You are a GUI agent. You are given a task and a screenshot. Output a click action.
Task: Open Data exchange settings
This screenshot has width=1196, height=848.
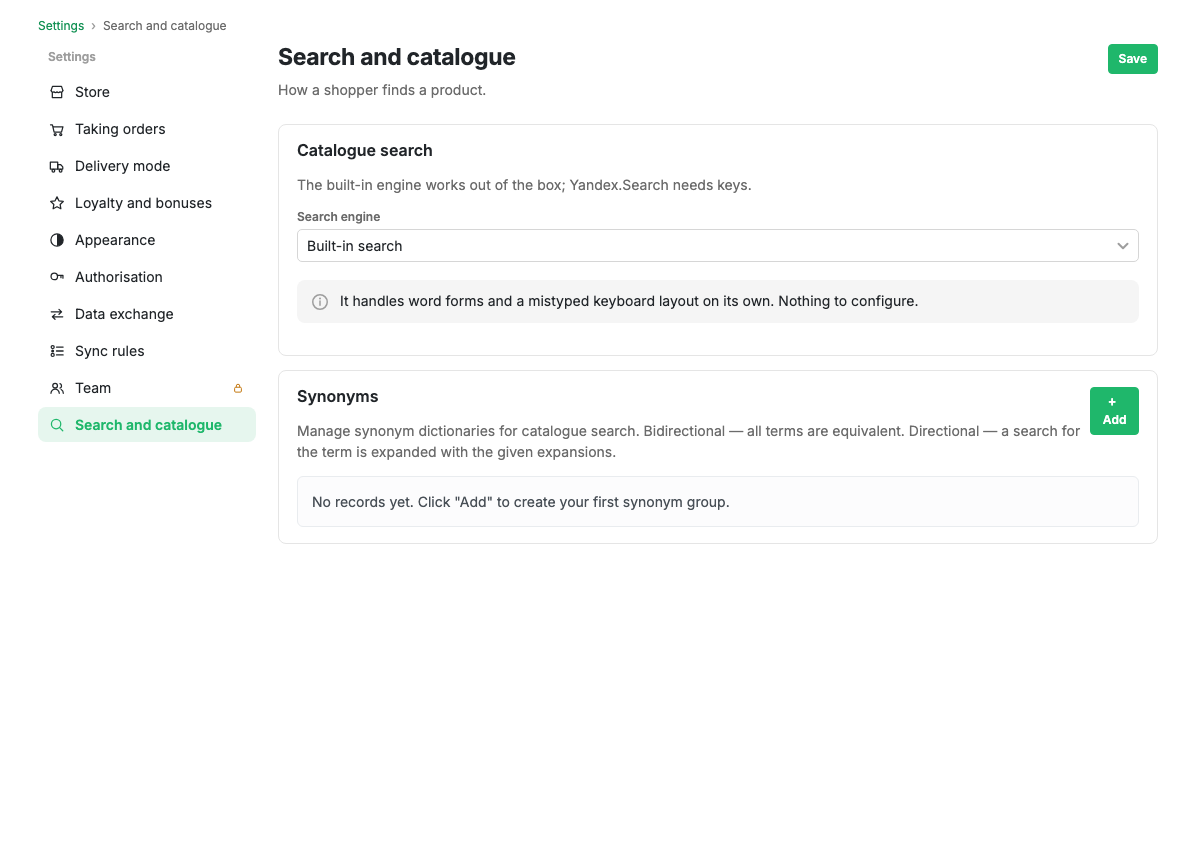146,314
